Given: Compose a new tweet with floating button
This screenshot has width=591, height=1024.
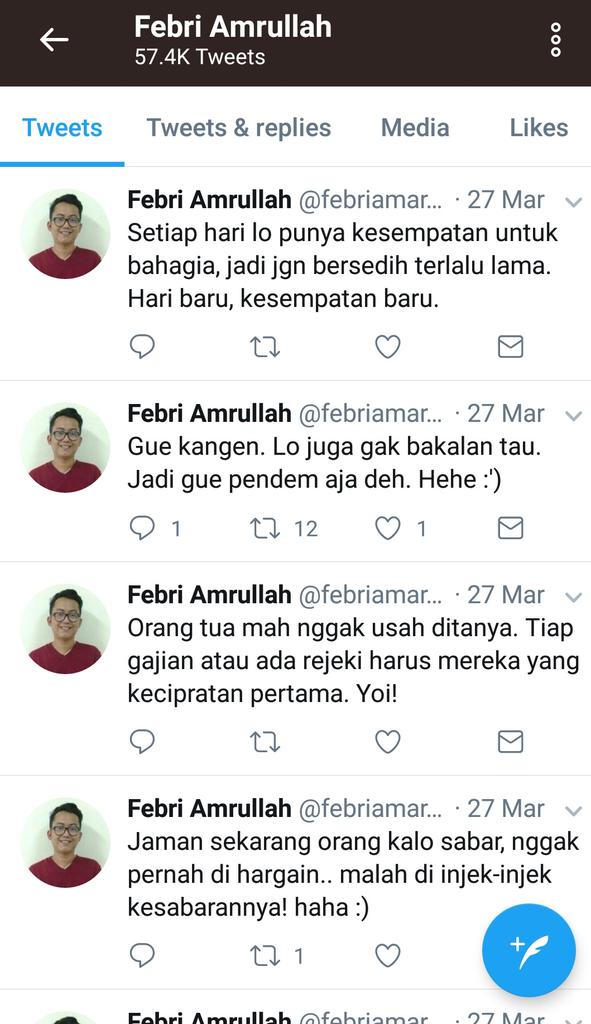Looking at the screenshot, I should click(x=529, y=950).
